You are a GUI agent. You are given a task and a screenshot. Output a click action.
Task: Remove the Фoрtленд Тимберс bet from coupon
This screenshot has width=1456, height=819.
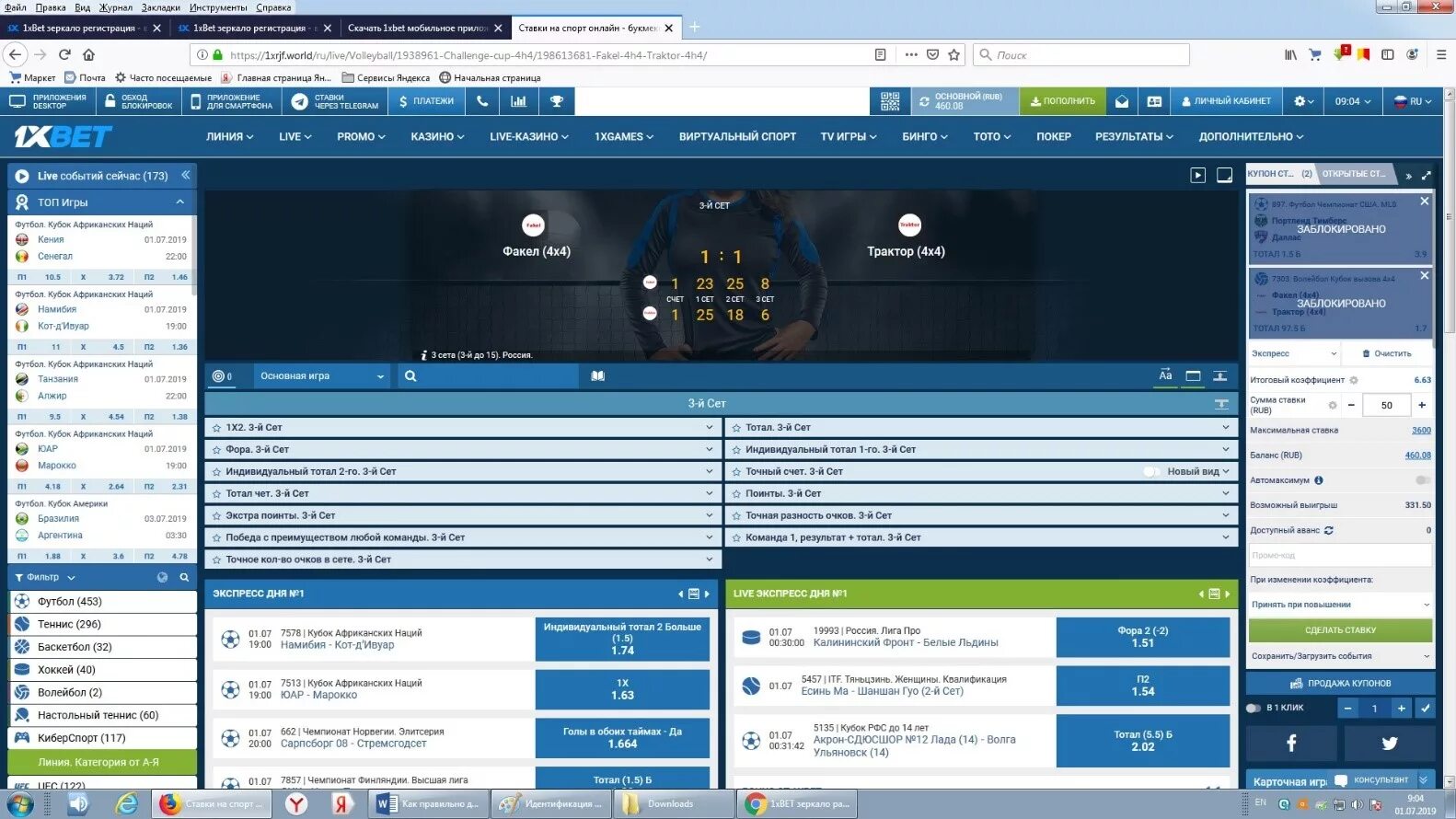(1424, 201)
